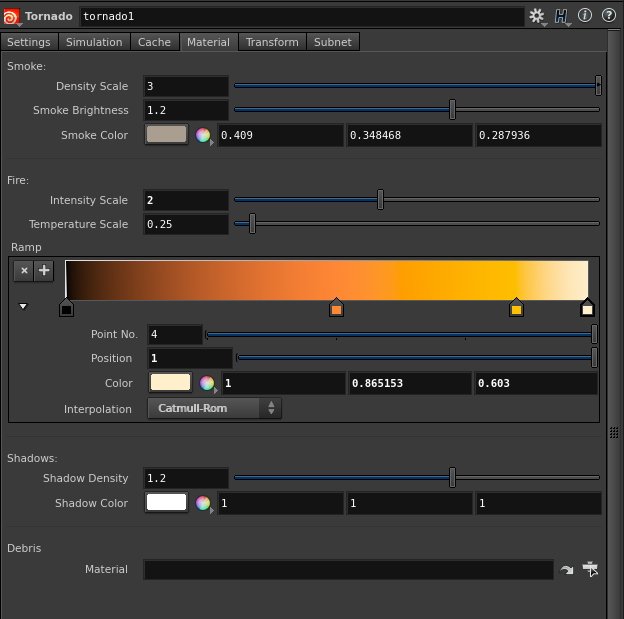
Task: Click the H takes/HDA menu icon
Action: click(x=562, y=16)
